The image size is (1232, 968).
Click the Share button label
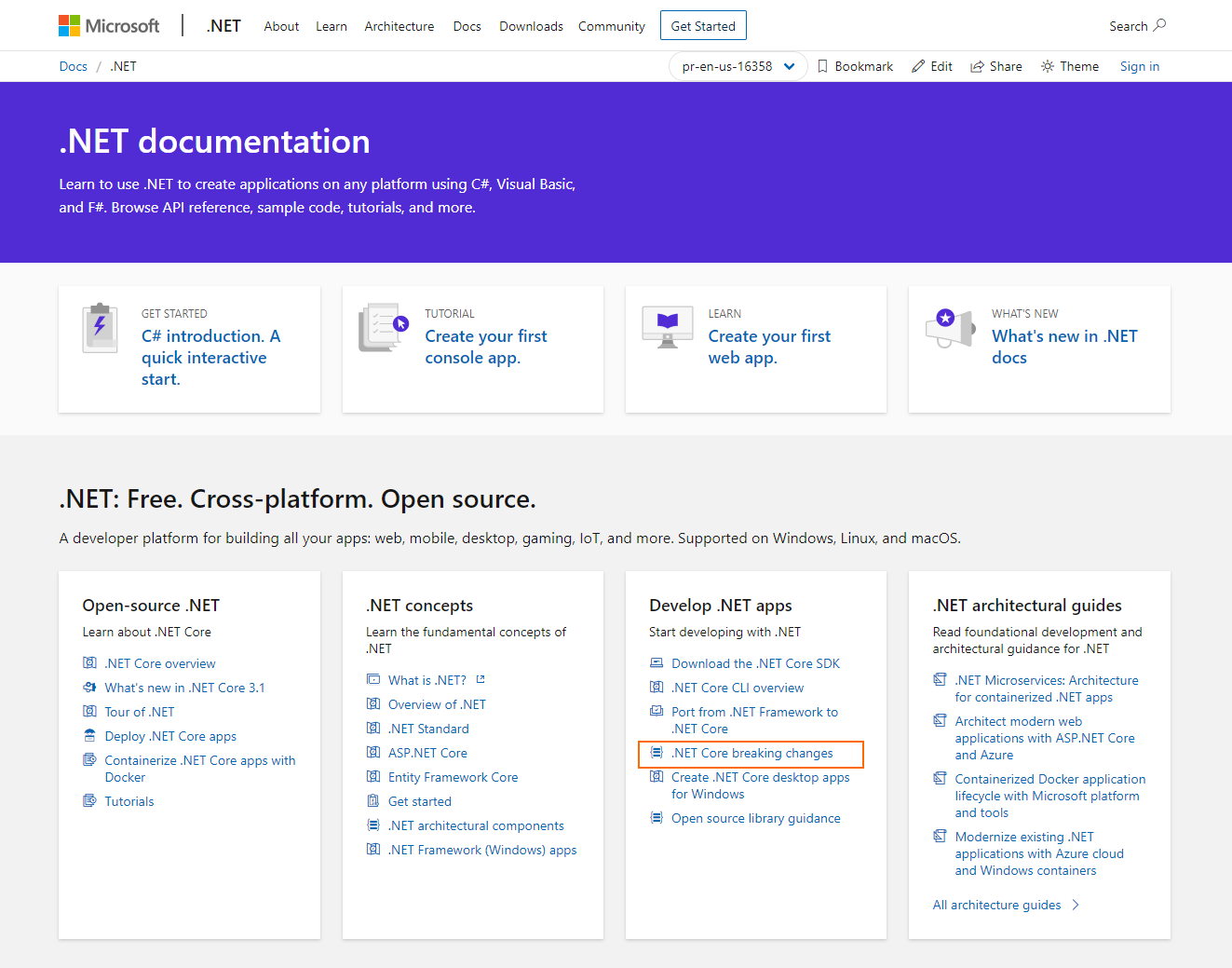coord(1006,66)
